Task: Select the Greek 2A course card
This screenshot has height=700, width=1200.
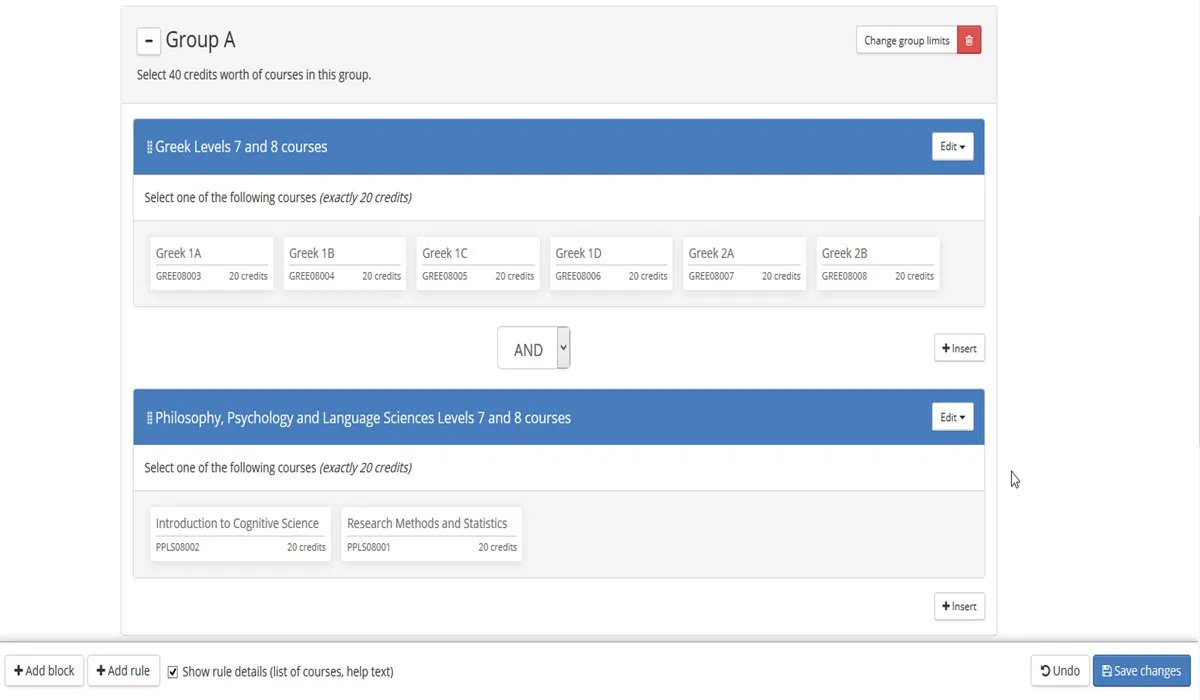Action: 744,262
